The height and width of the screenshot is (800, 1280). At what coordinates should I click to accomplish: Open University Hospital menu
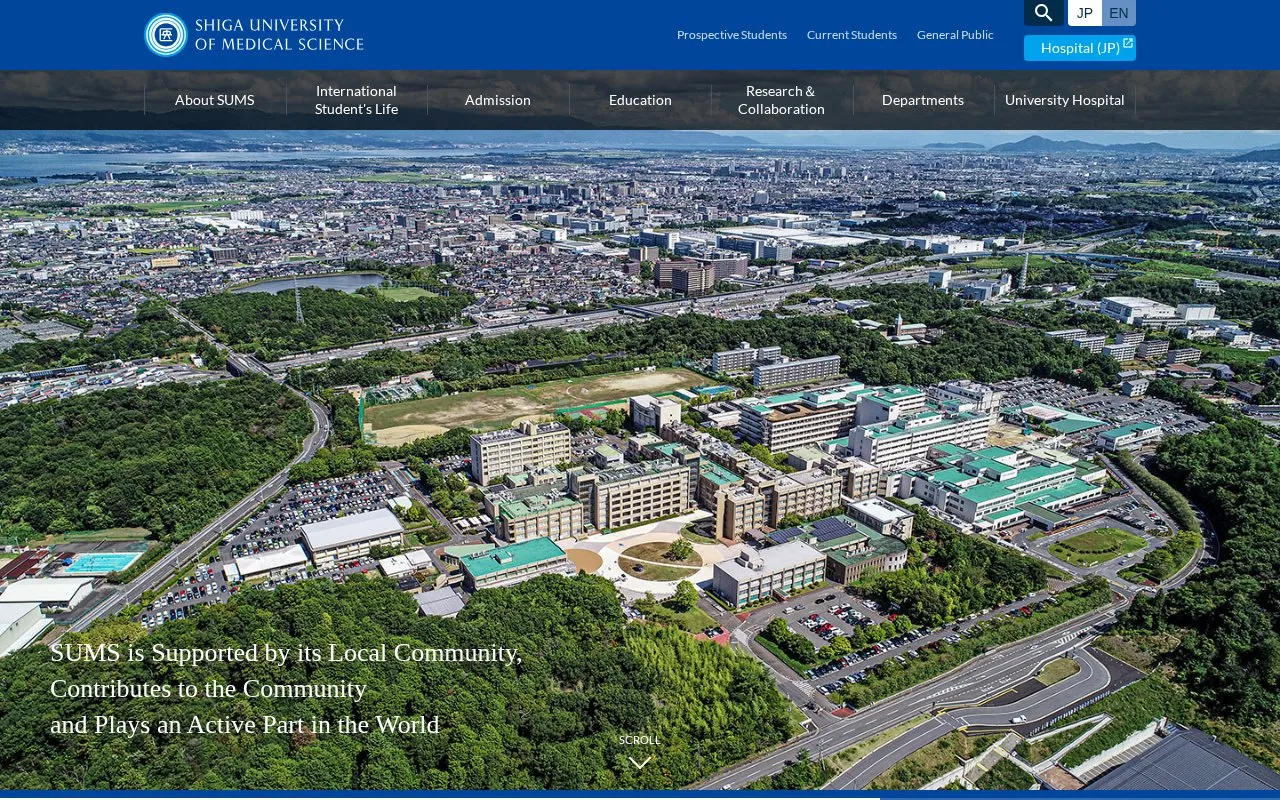[1065, 100]
